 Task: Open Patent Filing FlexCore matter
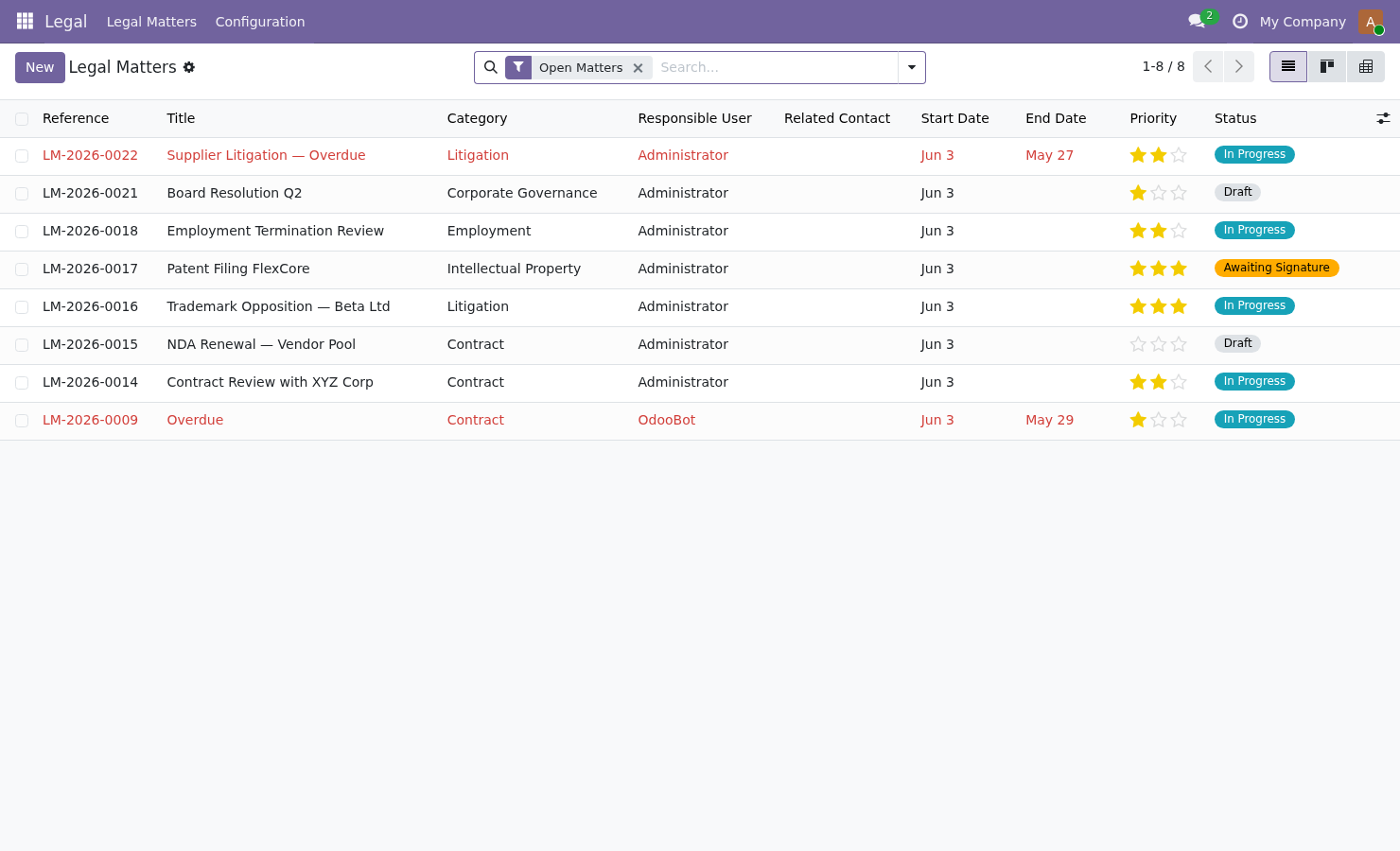238,269
